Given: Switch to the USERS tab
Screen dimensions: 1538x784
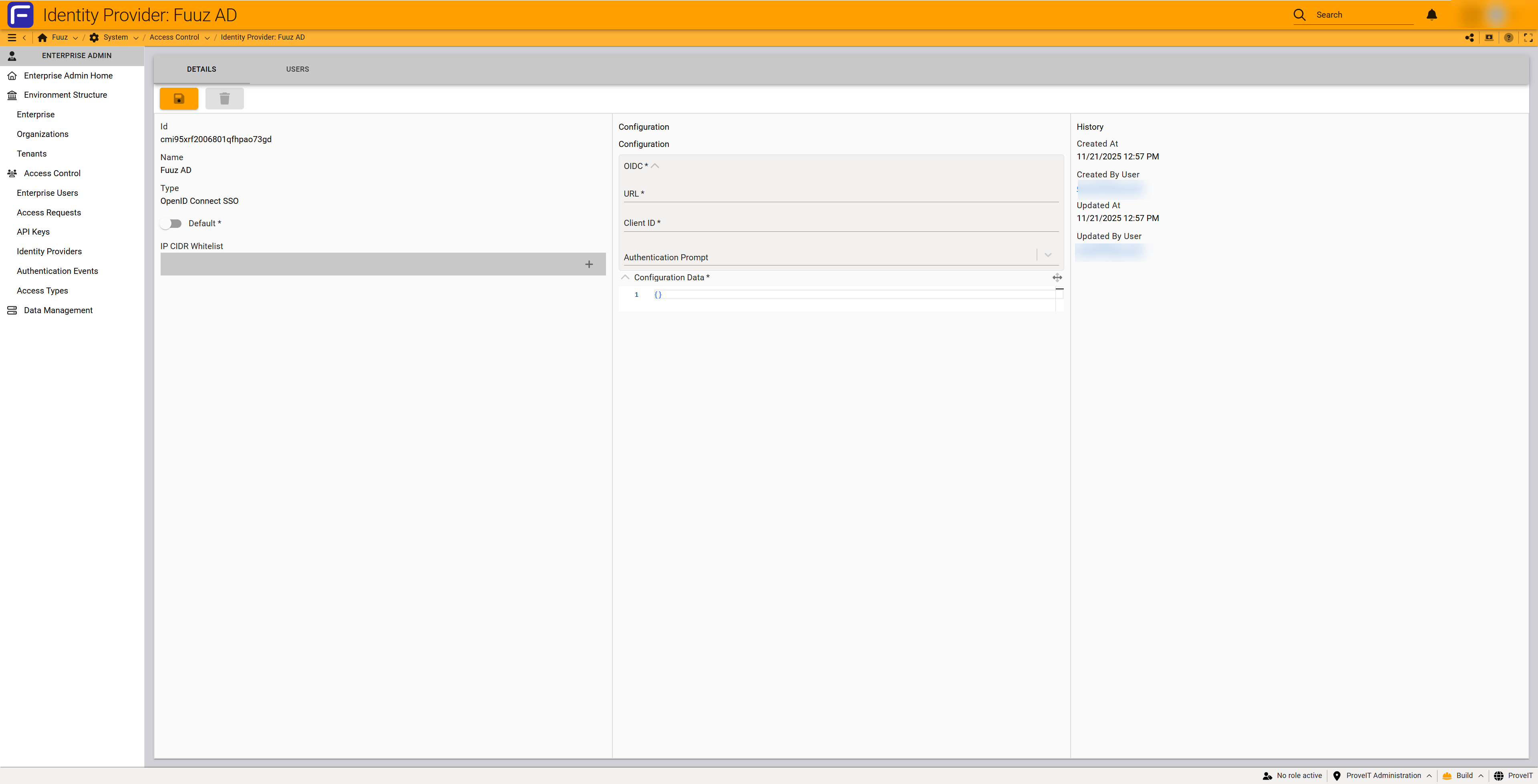Looking at the screenshot, I should pos(297,69).
